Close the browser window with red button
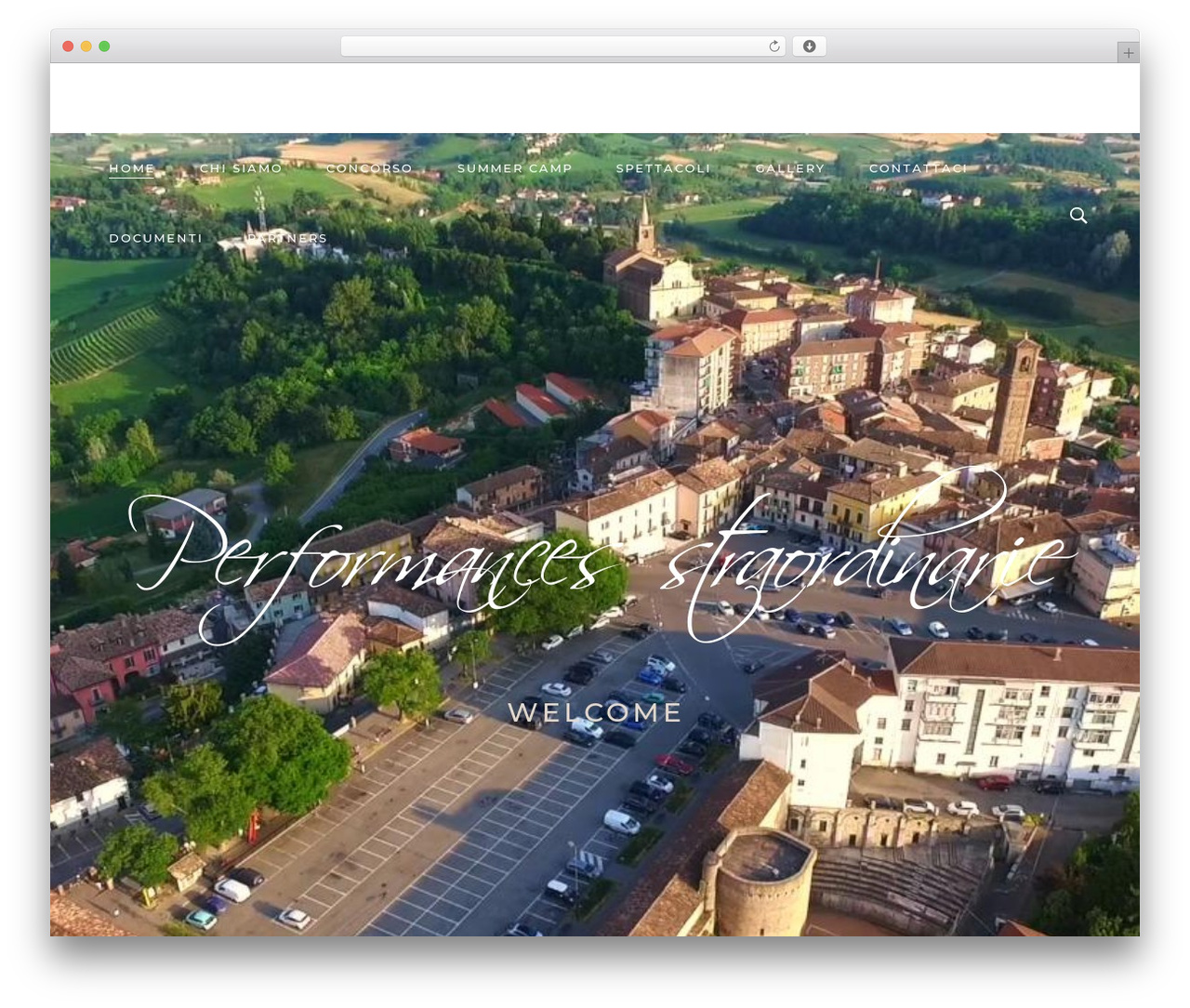The width and height of the screenshot is (1190, 1008). [68, 46]
